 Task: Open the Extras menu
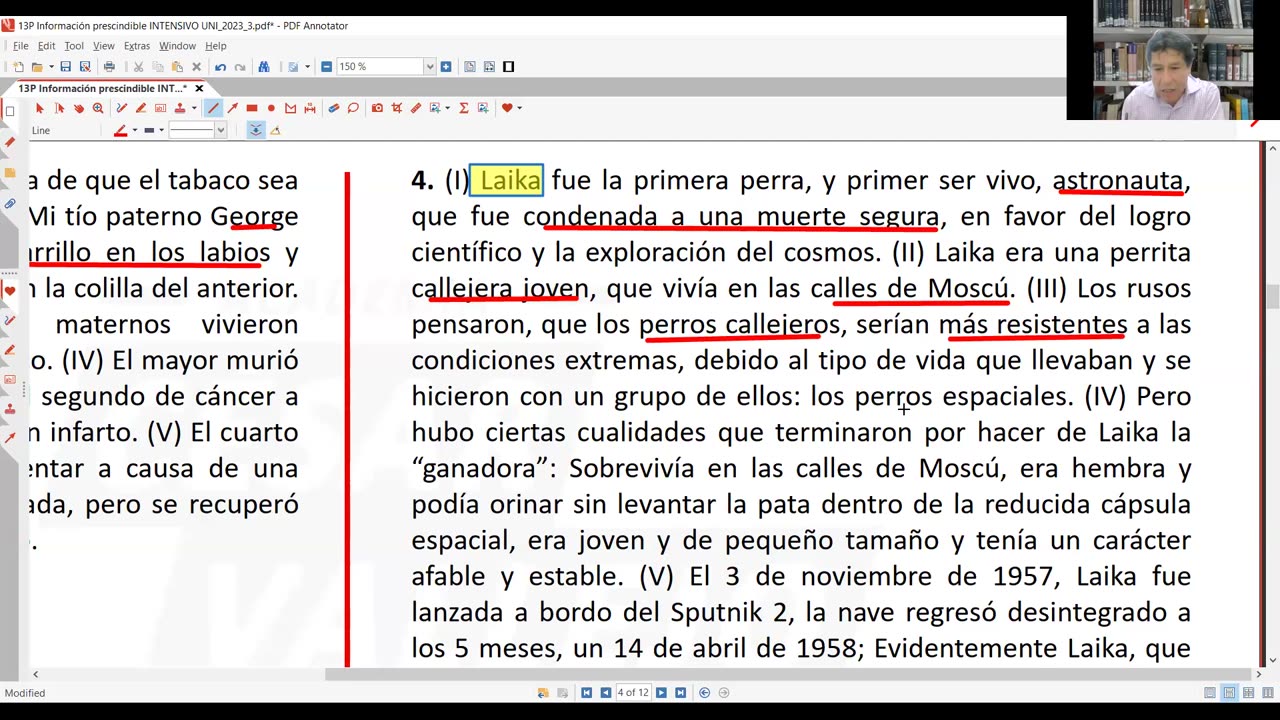click(x=137, y=46)
